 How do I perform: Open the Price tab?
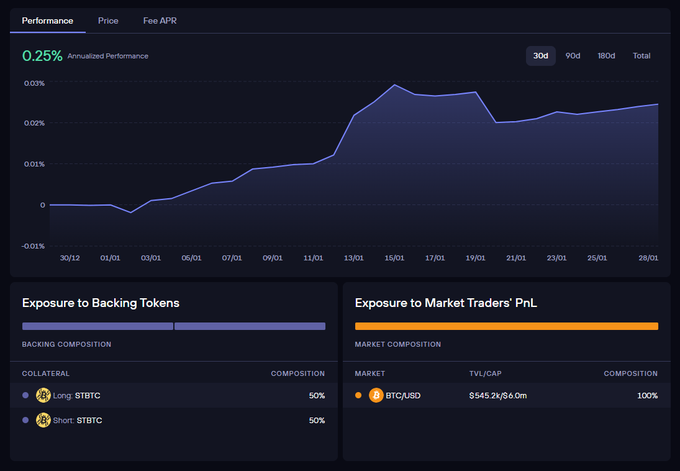coord(108,20)
